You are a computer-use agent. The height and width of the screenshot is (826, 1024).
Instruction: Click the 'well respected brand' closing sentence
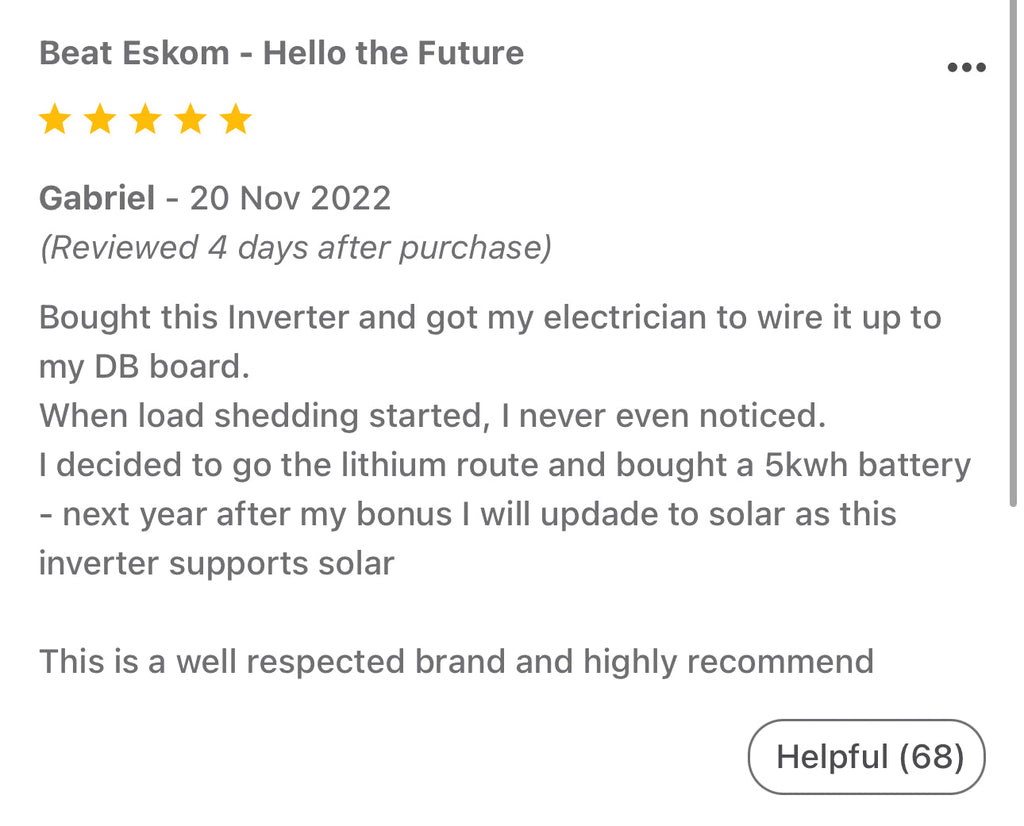click(455, 661)
